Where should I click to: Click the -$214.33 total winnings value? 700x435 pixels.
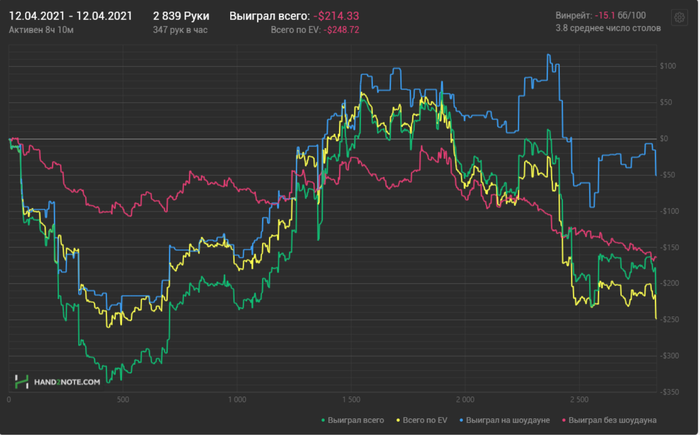336,16
